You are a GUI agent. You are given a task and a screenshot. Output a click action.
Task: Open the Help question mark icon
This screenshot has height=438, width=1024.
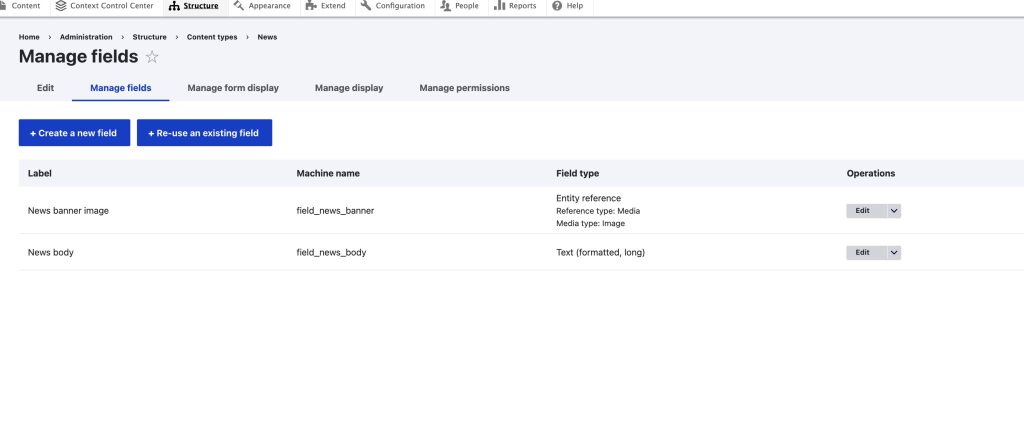tap(557, 6)
